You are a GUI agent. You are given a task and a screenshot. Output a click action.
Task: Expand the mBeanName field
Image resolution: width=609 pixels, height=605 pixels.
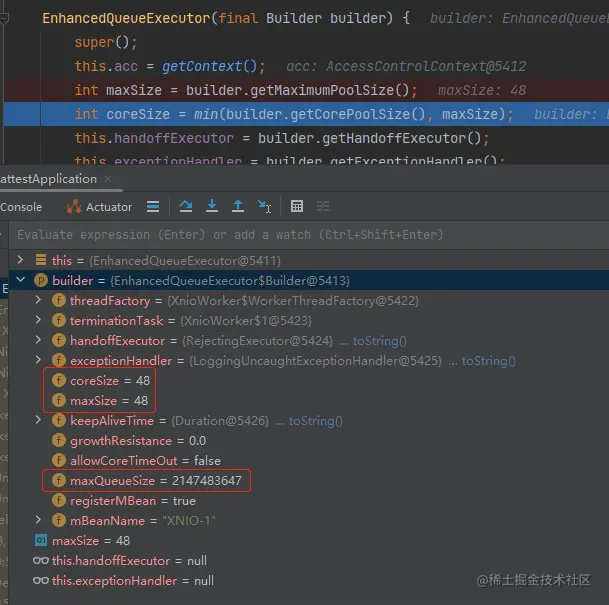point(38,520)
